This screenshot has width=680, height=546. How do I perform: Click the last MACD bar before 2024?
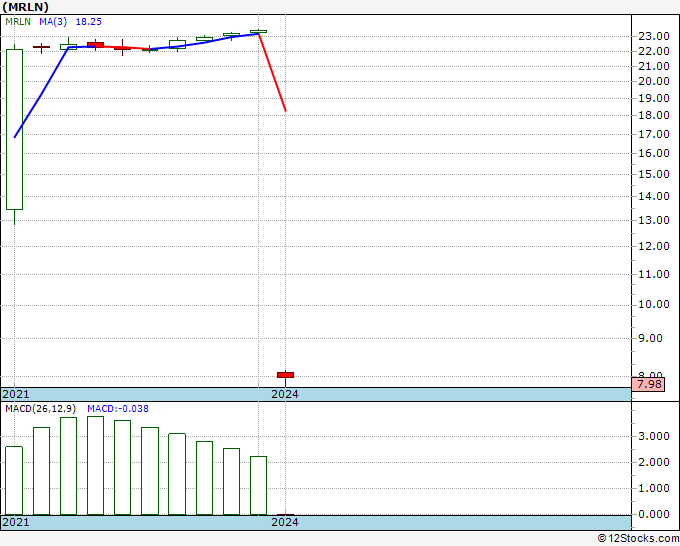[258, 485]
